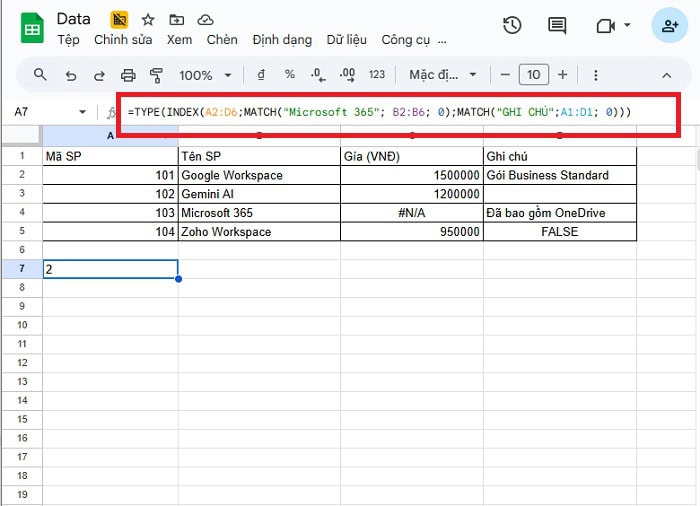Screen dimensions: 700x506
Task: Click the search magnifier in toolbar
Action: (x=41, y=75)
